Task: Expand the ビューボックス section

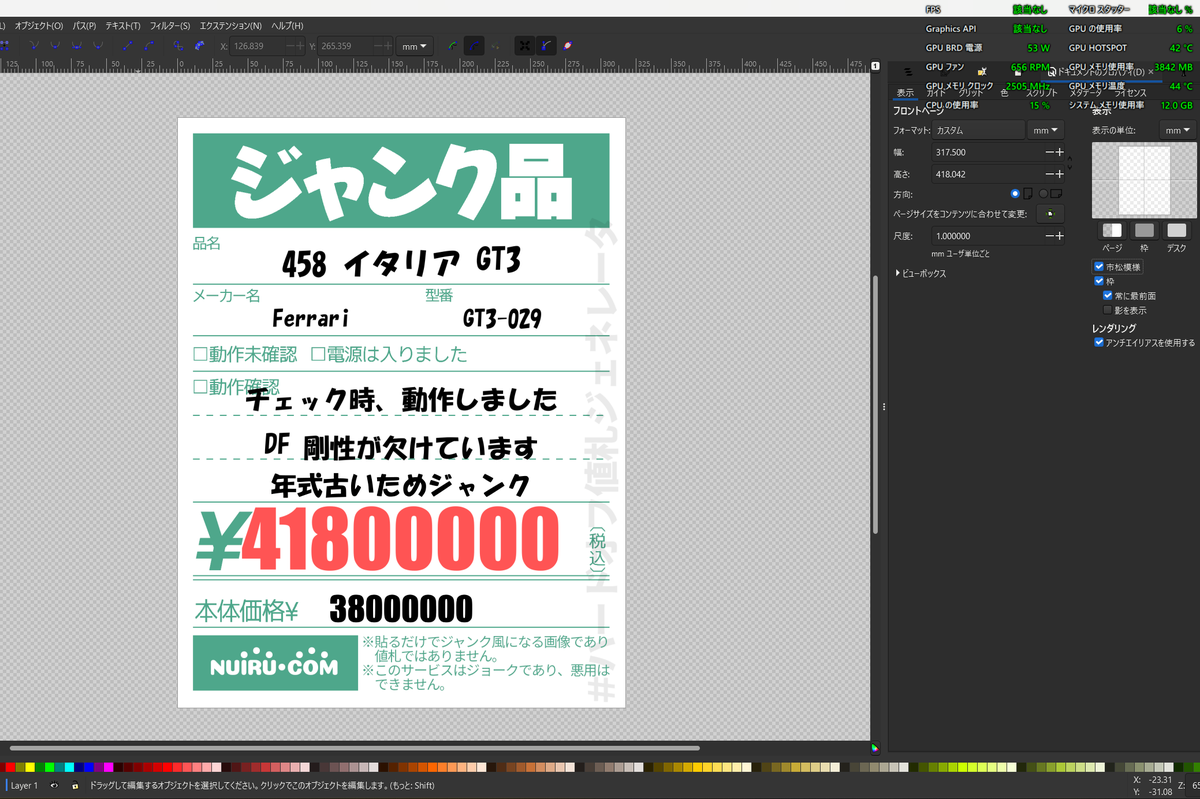Action: click(920, 273)
